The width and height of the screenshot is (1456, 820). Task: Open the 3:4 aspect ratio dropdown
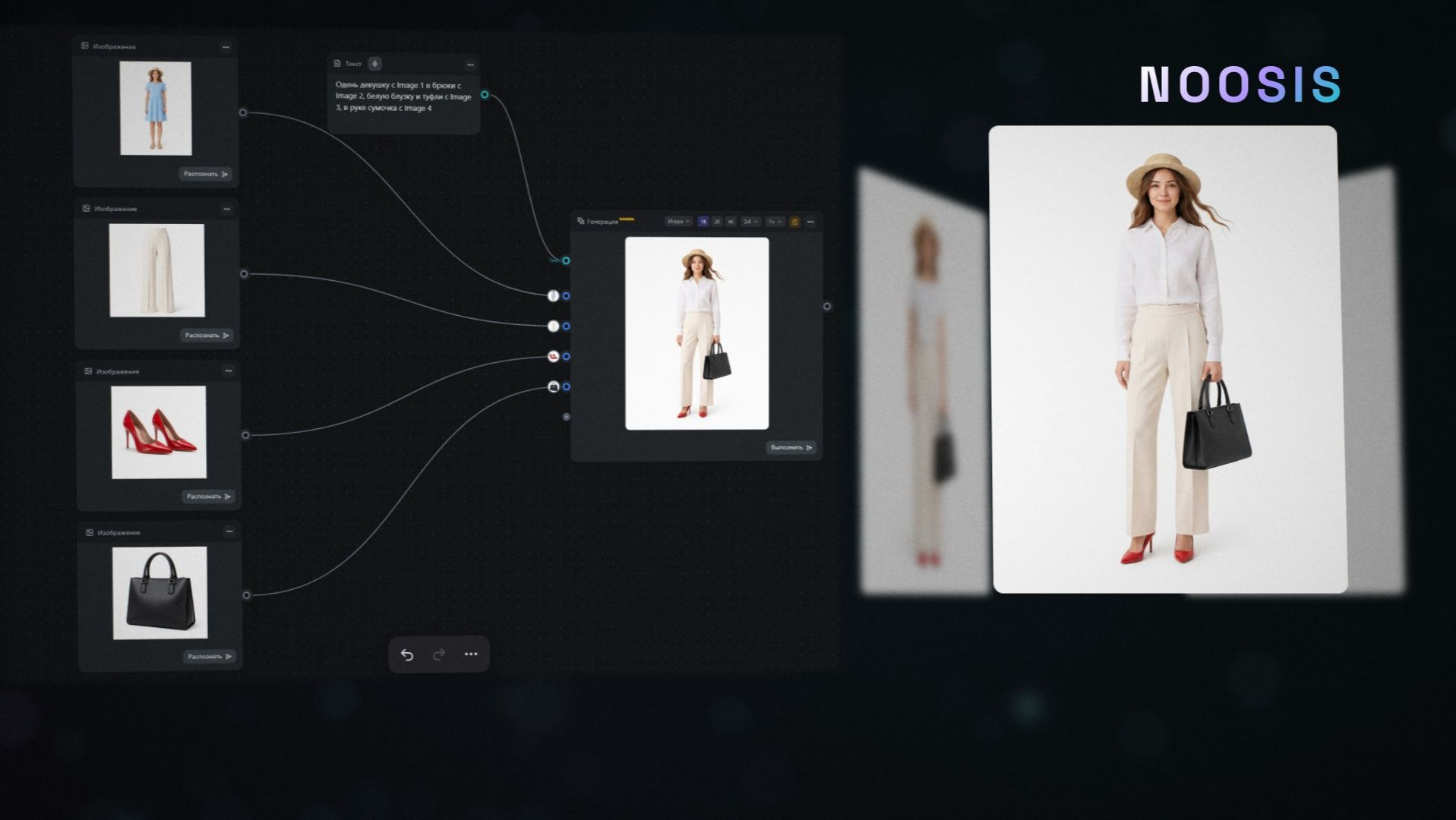750,222
